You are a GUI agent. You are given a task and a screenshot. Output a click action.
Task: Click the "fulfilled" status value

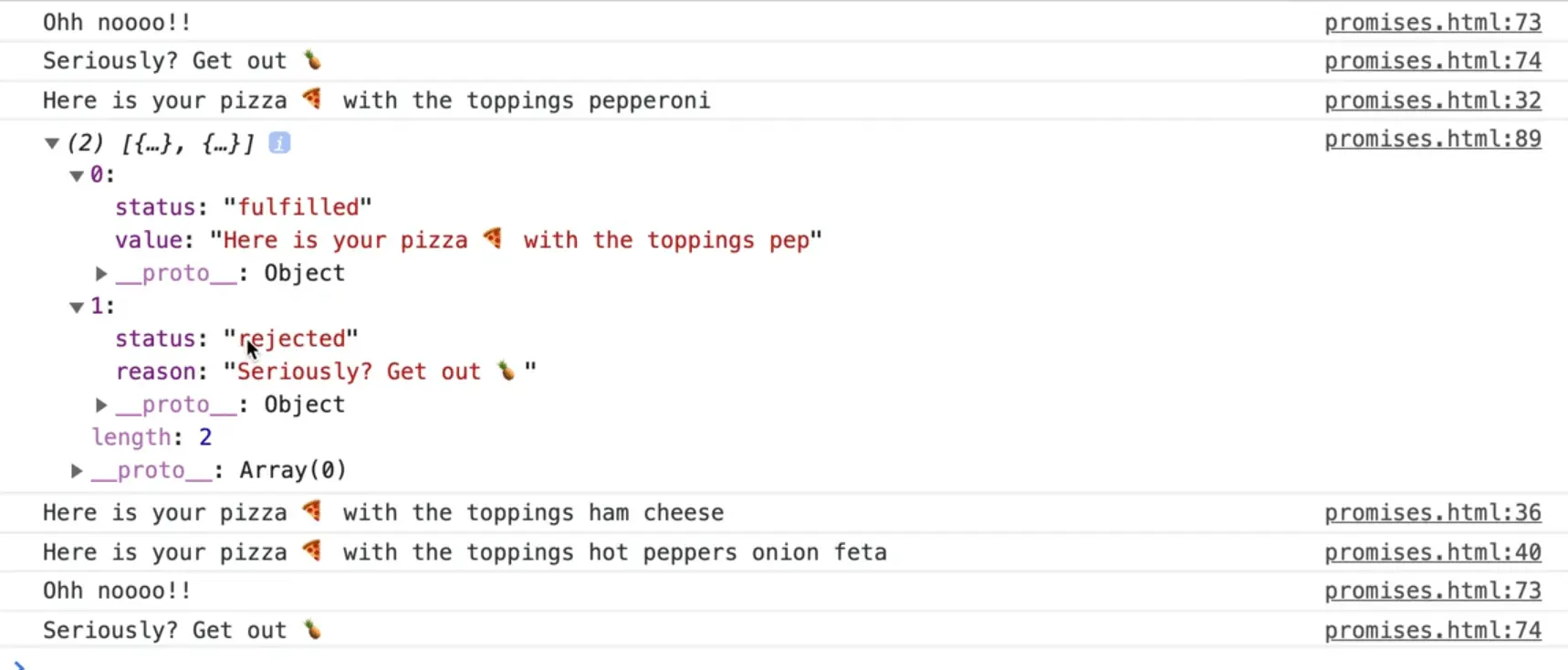[298, 207]
